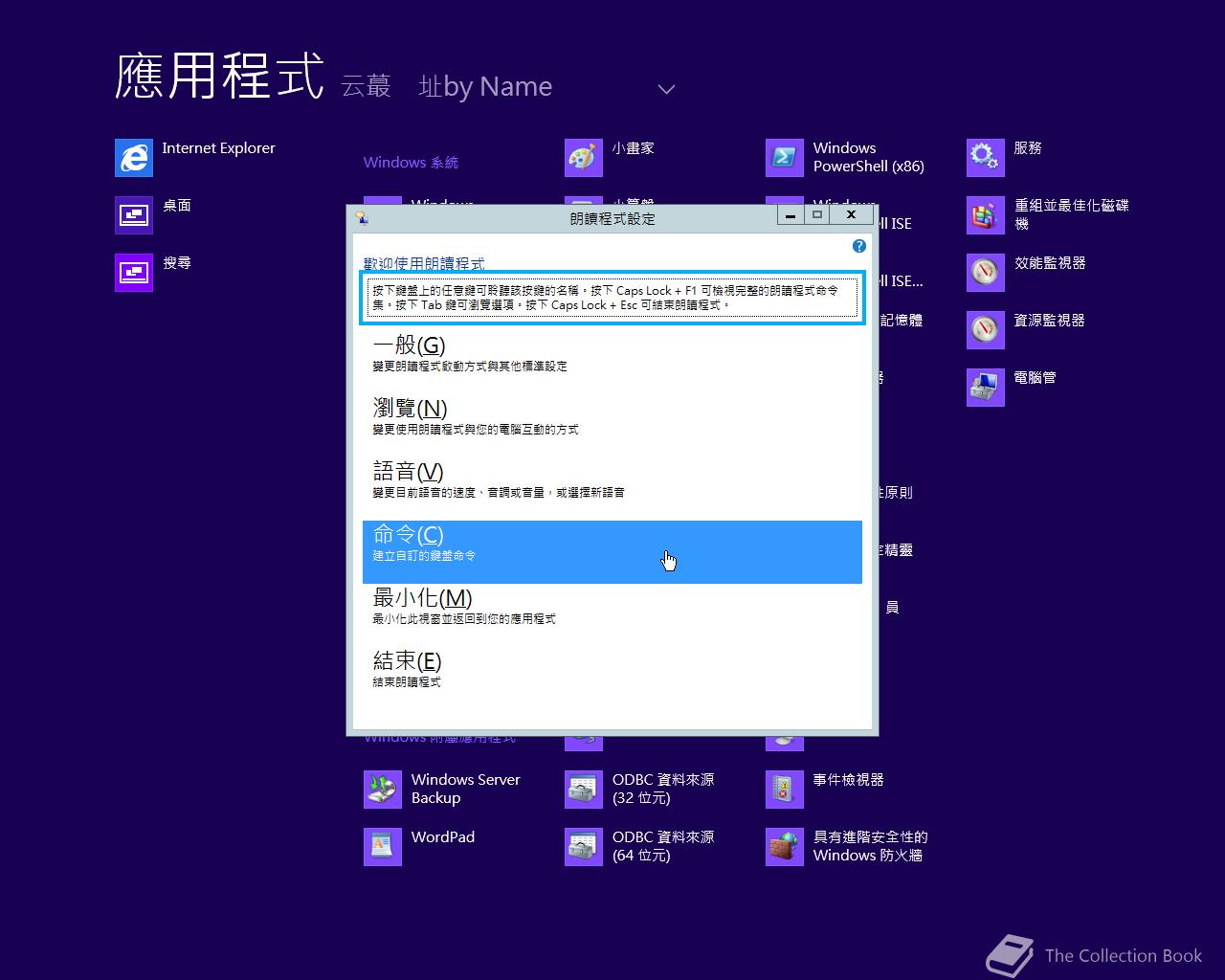Launch WordPad icon
This screenshot has height=980, width=1225.
tap(383, 847)
